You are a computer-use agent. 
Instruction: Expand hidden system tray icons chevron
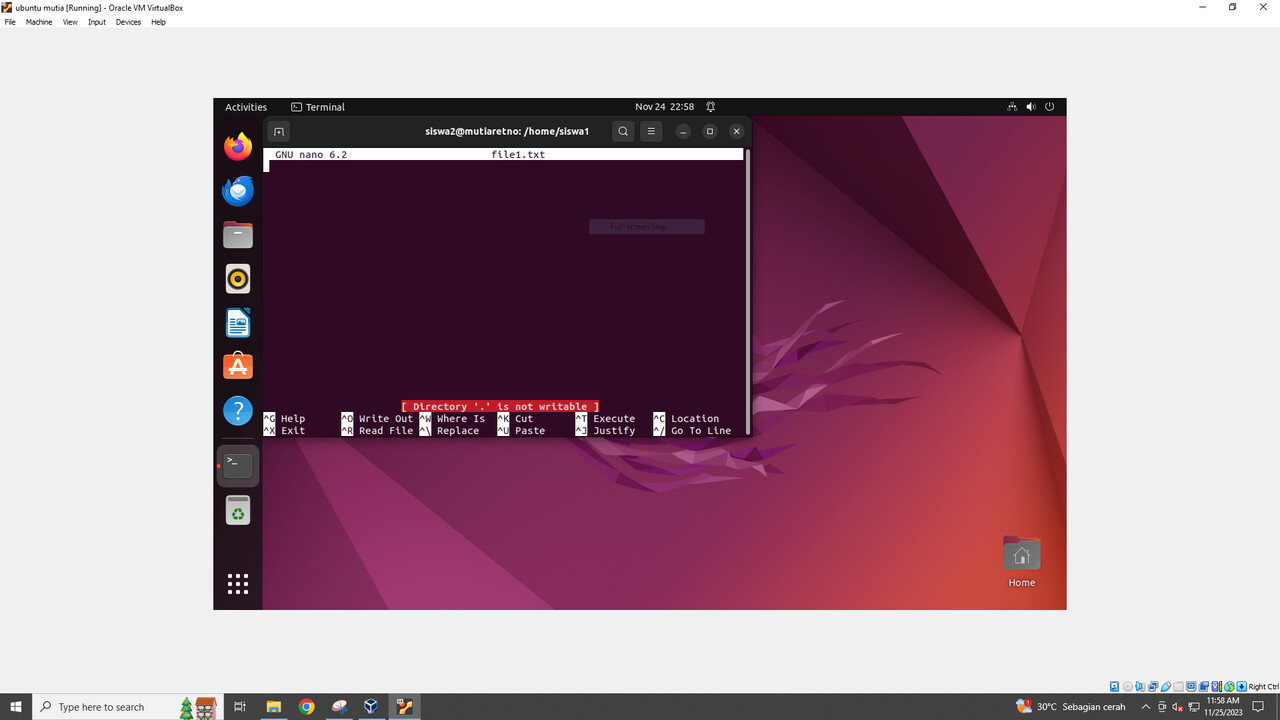pyautogui.click(x=1146, y=707)
